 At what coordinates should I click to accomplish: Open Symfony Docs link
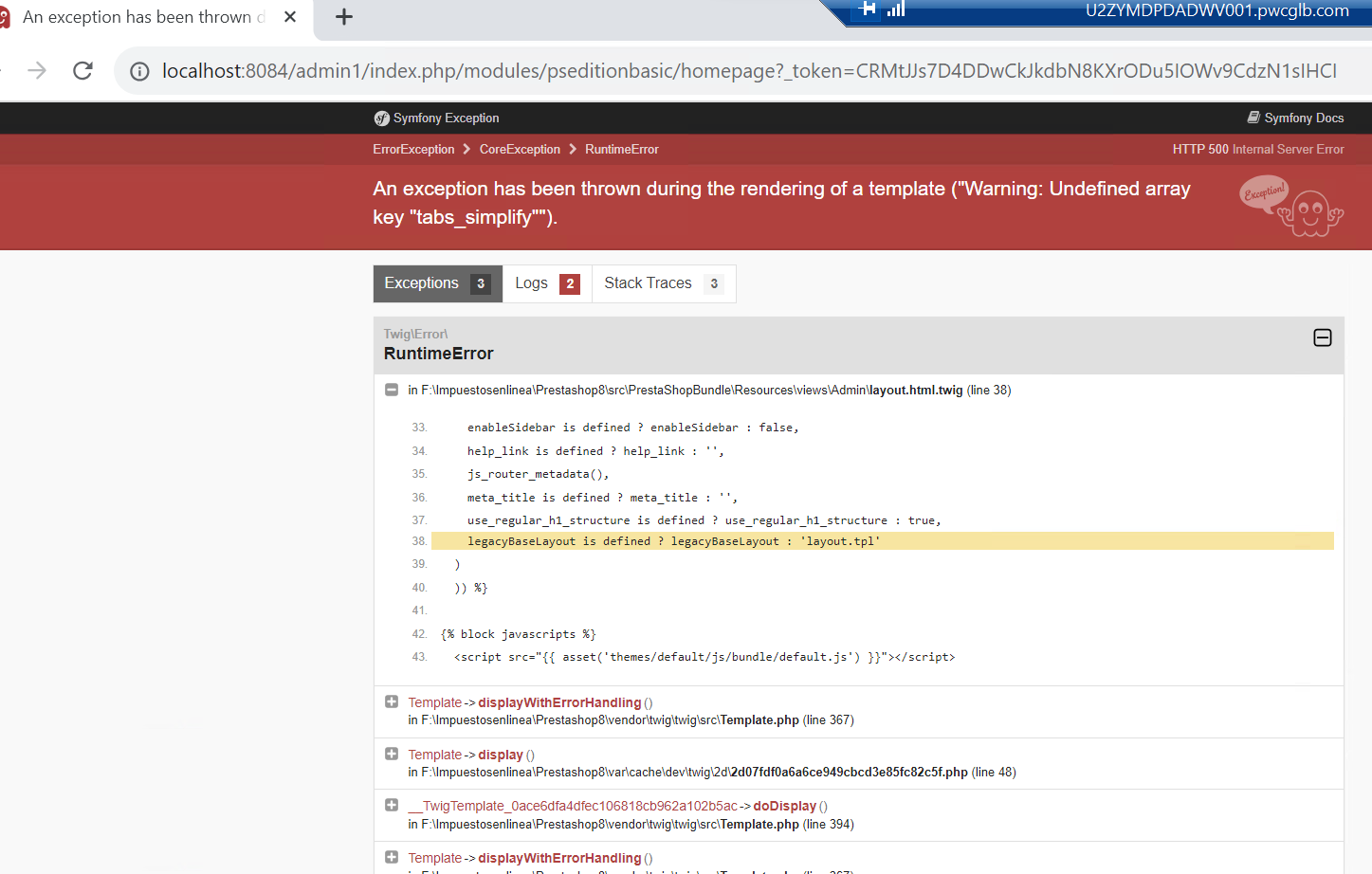[x=1304, y=118]
